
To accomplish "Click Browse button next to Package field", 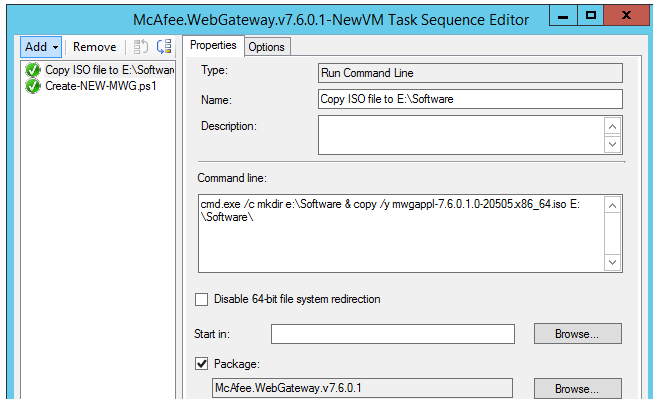I will click(x=578, y=389).
